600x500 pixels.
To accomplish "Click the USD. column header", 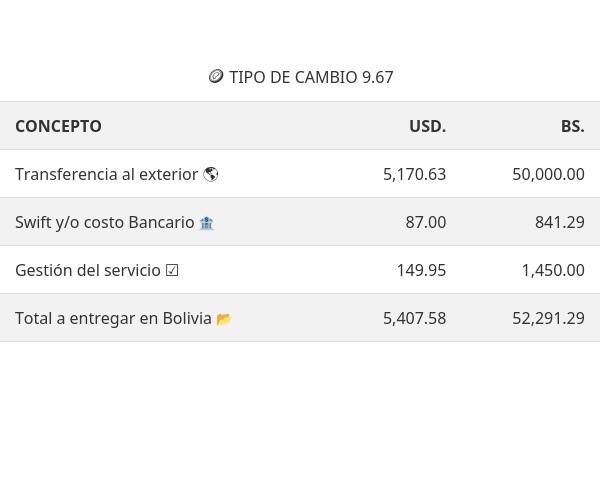I will tap(427, 126).
